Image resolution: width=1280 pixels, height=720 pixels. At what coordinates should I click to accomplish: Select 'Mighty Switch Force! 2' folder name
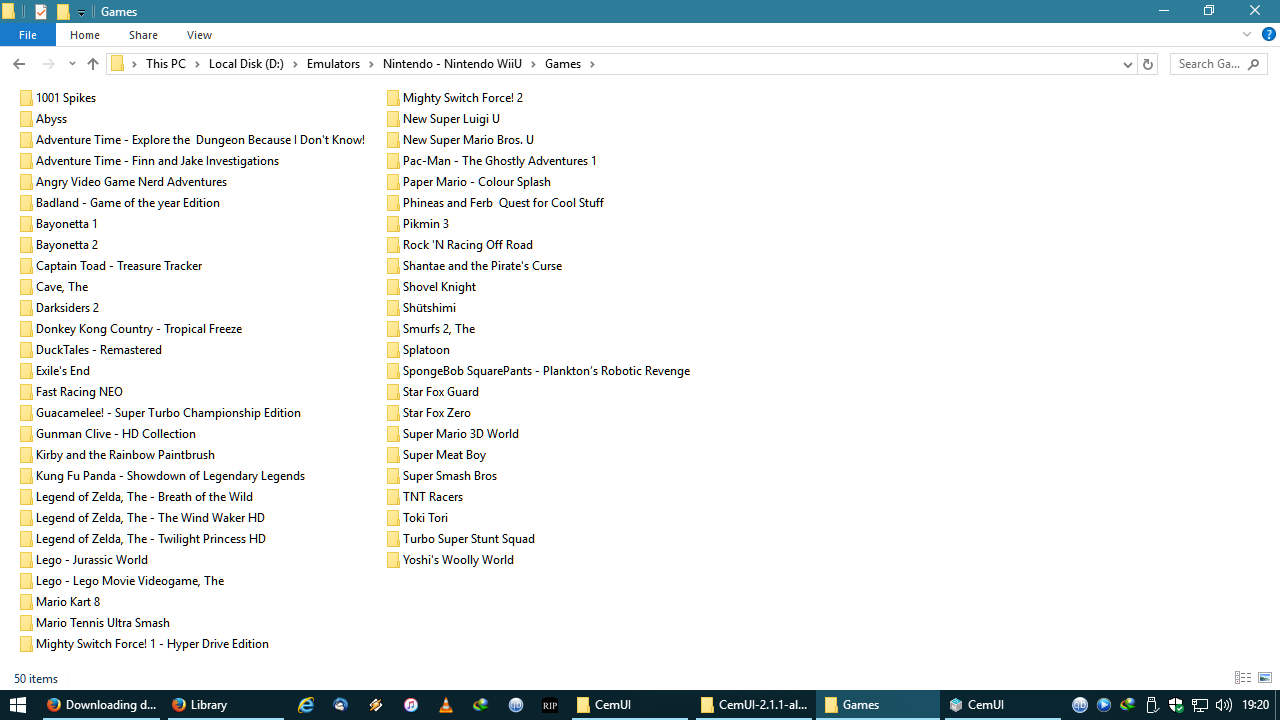pyautogui.click(x=463, y=98)
